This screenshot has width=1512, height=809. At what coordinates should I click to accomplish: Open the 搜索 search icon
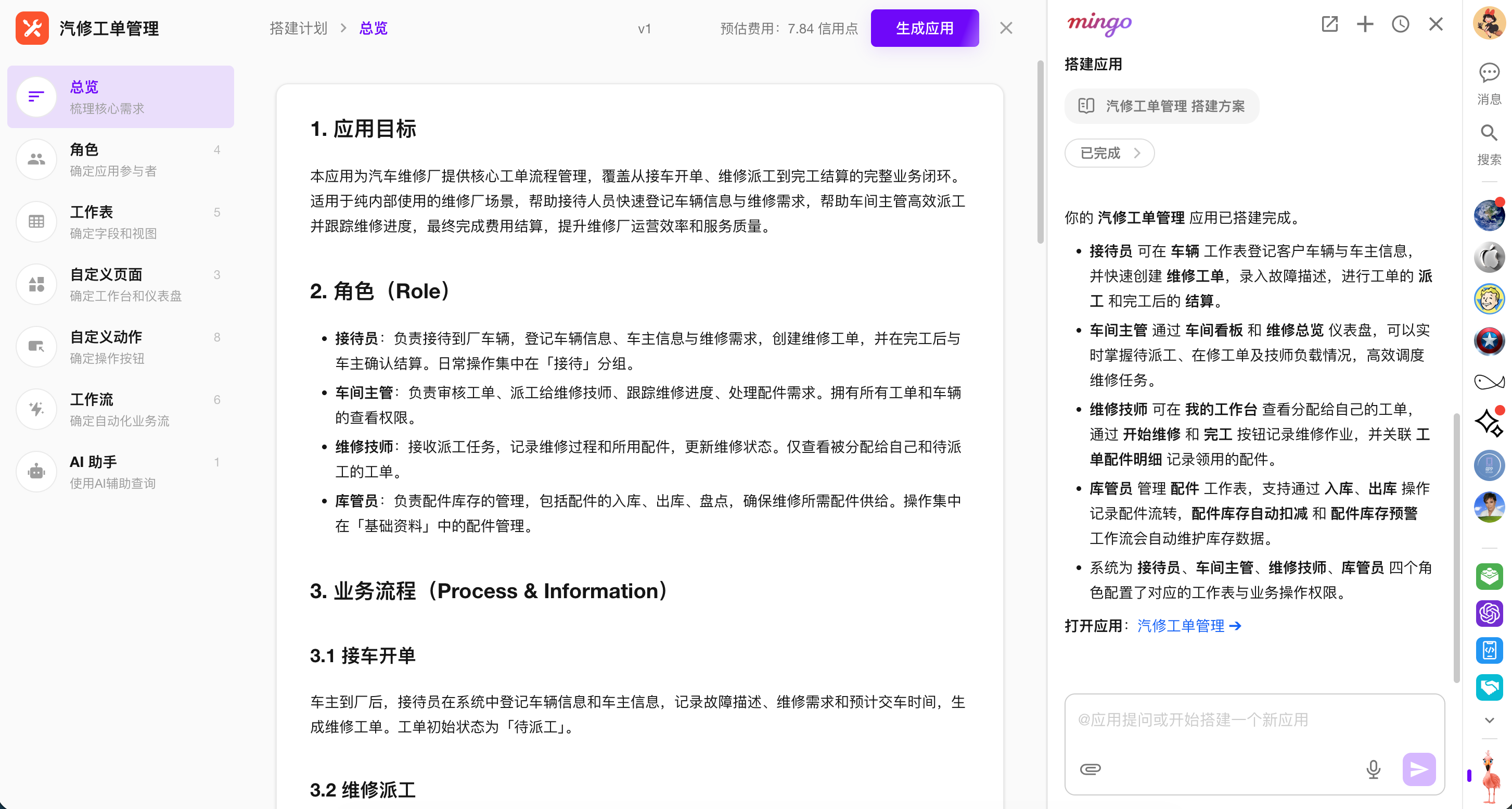pos(1489,144)
